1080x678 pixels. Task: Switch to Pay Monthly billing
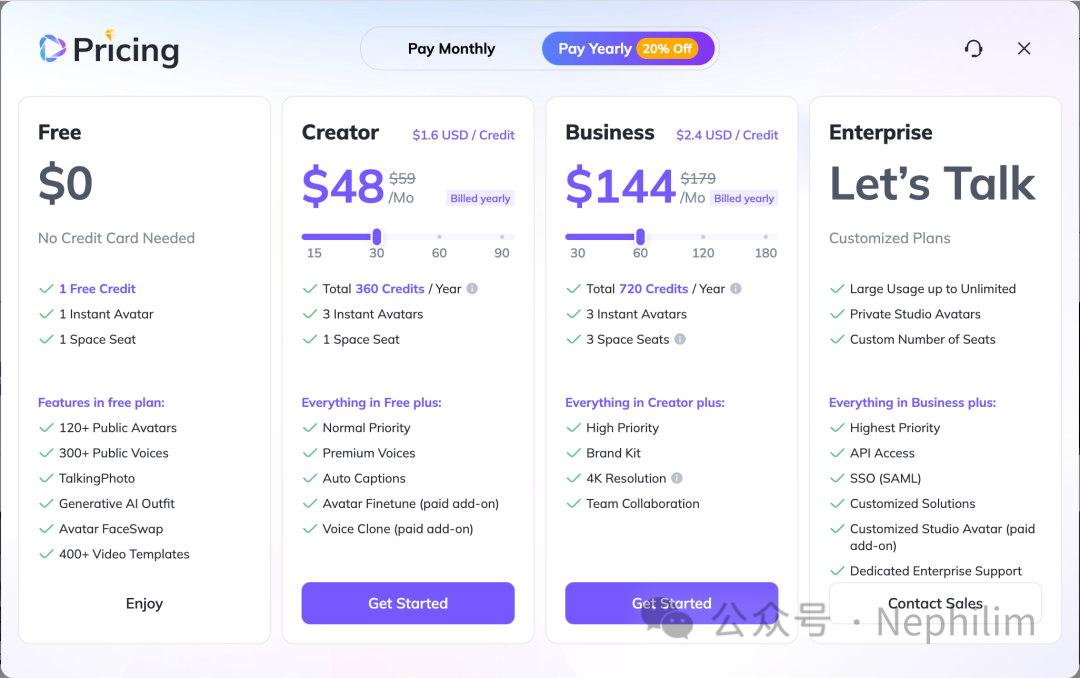(x=451, y=49)
